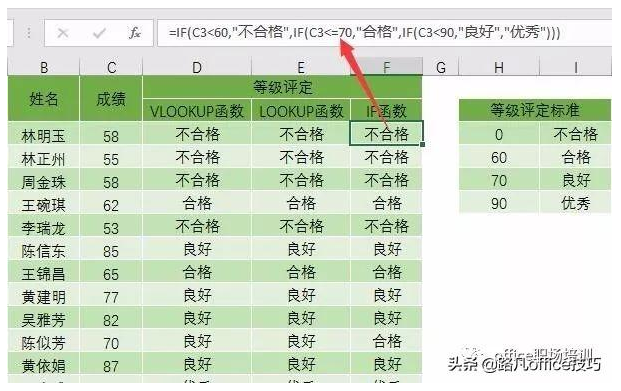Select column D header
Image resolution: width=621 pixels, height=391 pixels.
tap(197, 67)
